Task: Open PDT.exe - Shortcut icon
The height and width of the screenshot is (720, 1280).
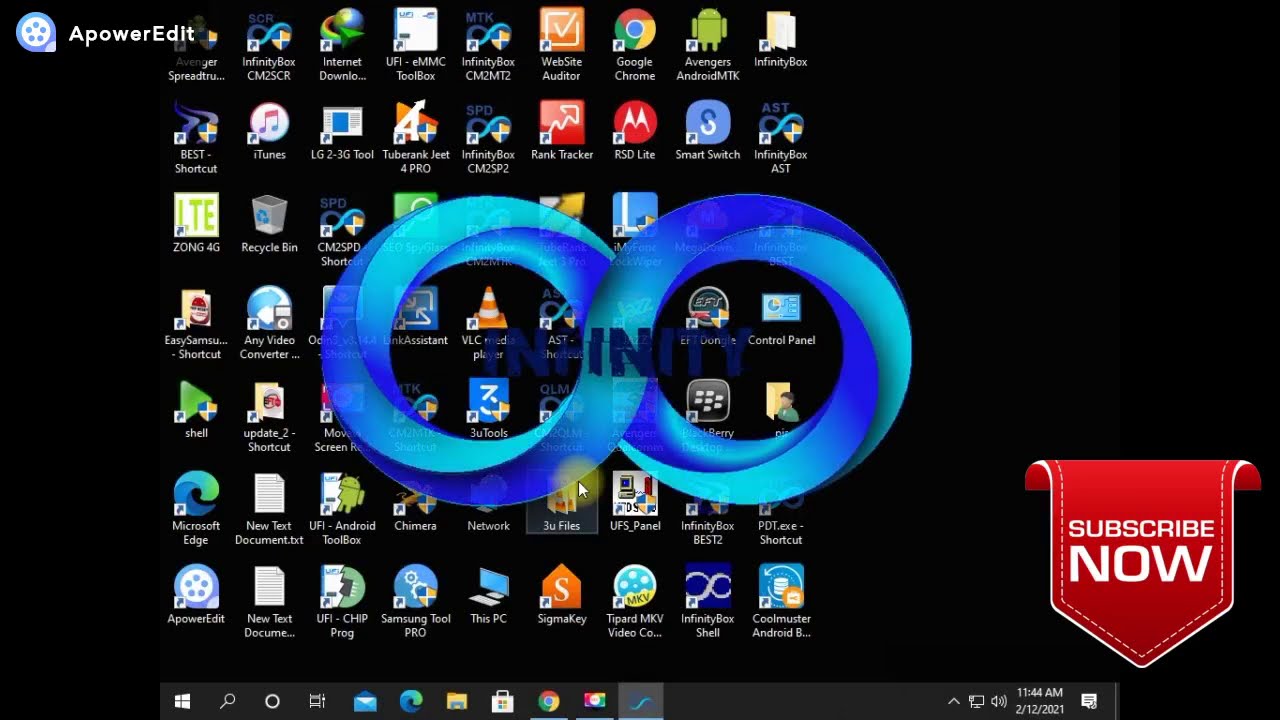Action: tap(780, 510)
